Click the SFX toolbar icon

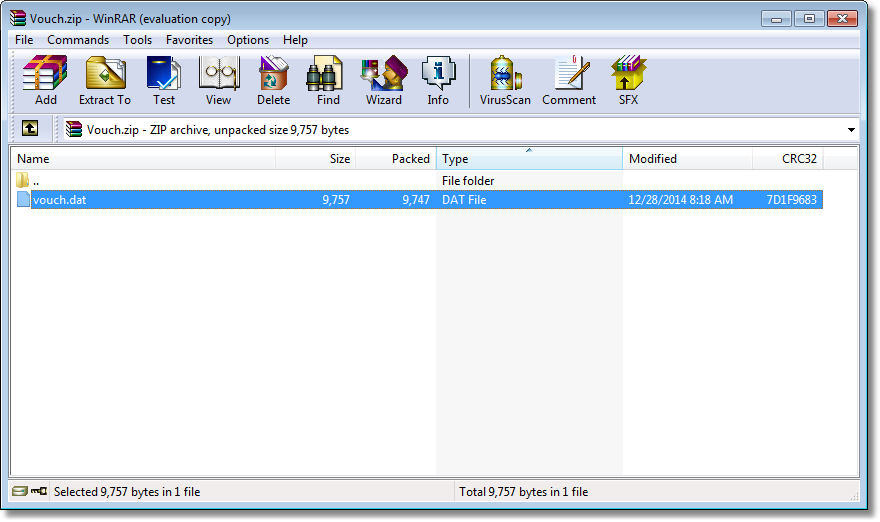coord(629,80)
